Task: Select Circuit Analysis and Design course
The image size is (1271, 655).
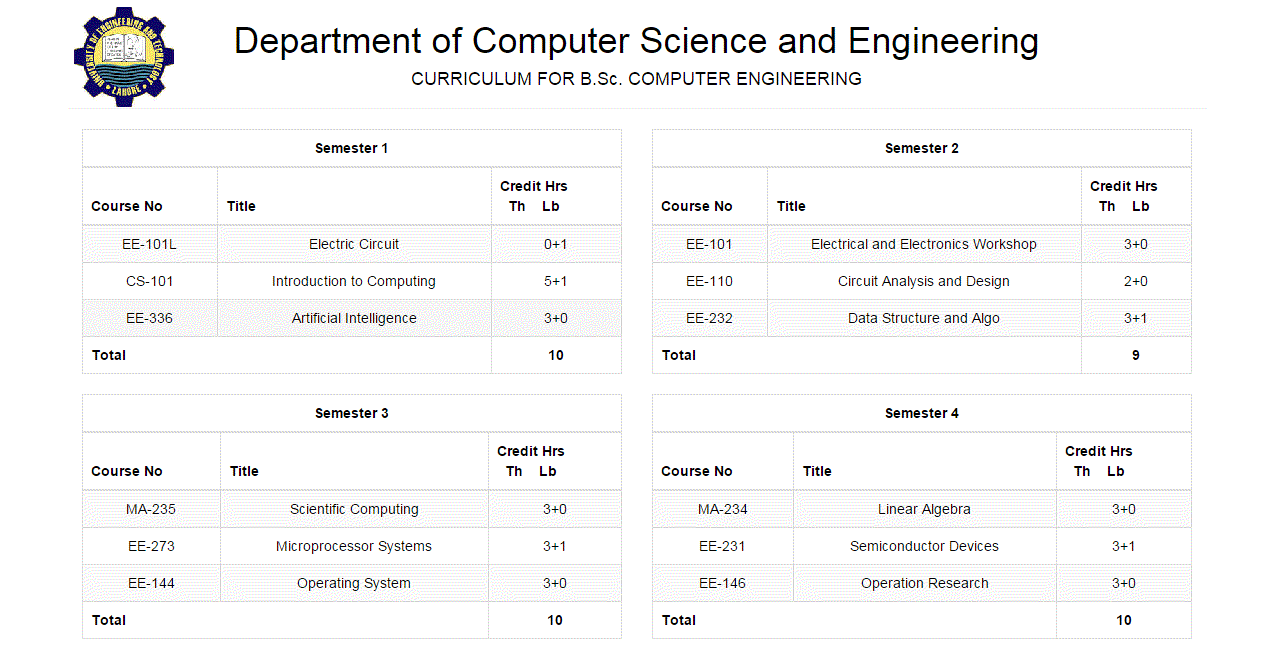Action: (x=923, y=281)
